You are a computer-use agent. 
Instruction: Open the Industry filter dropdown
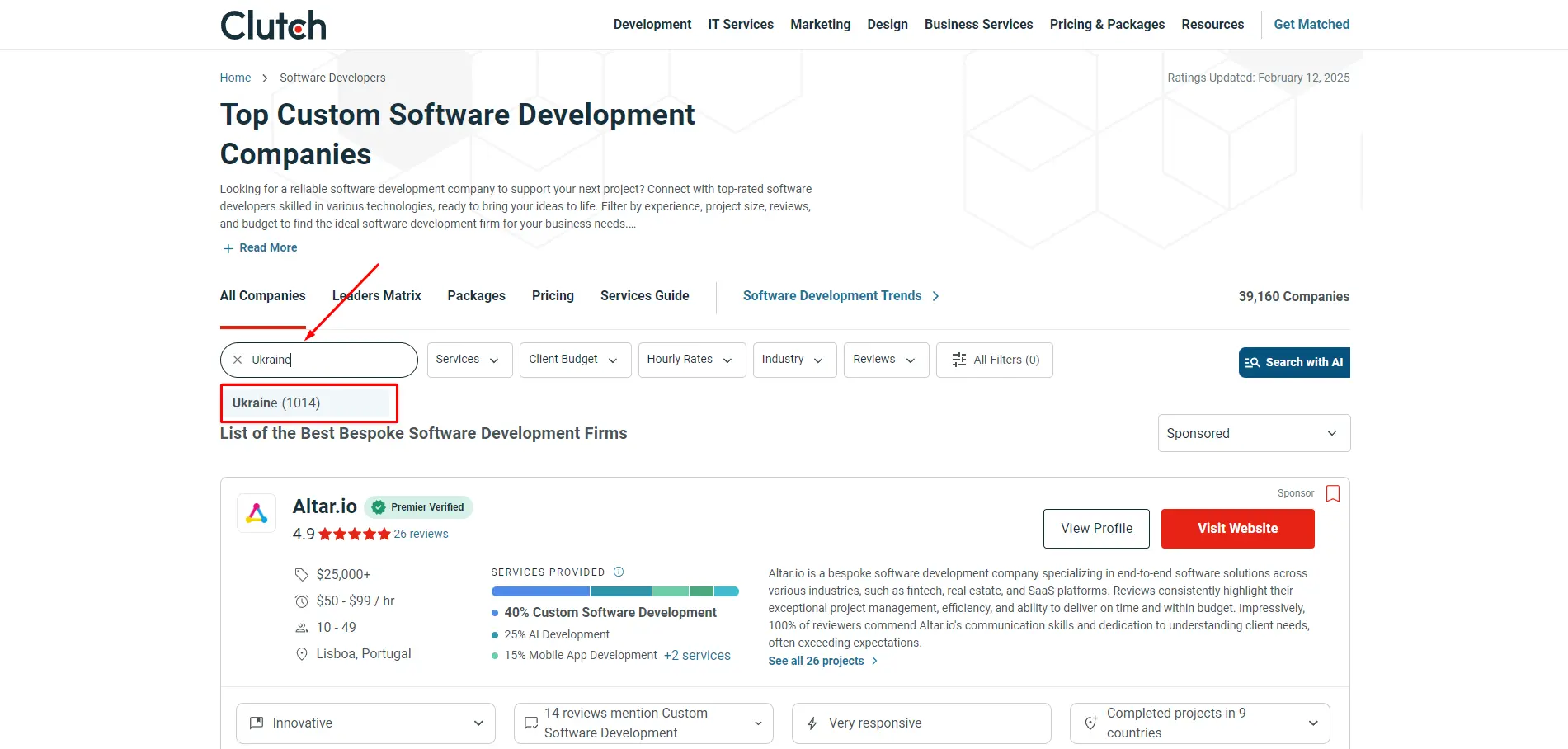point(794,360)
